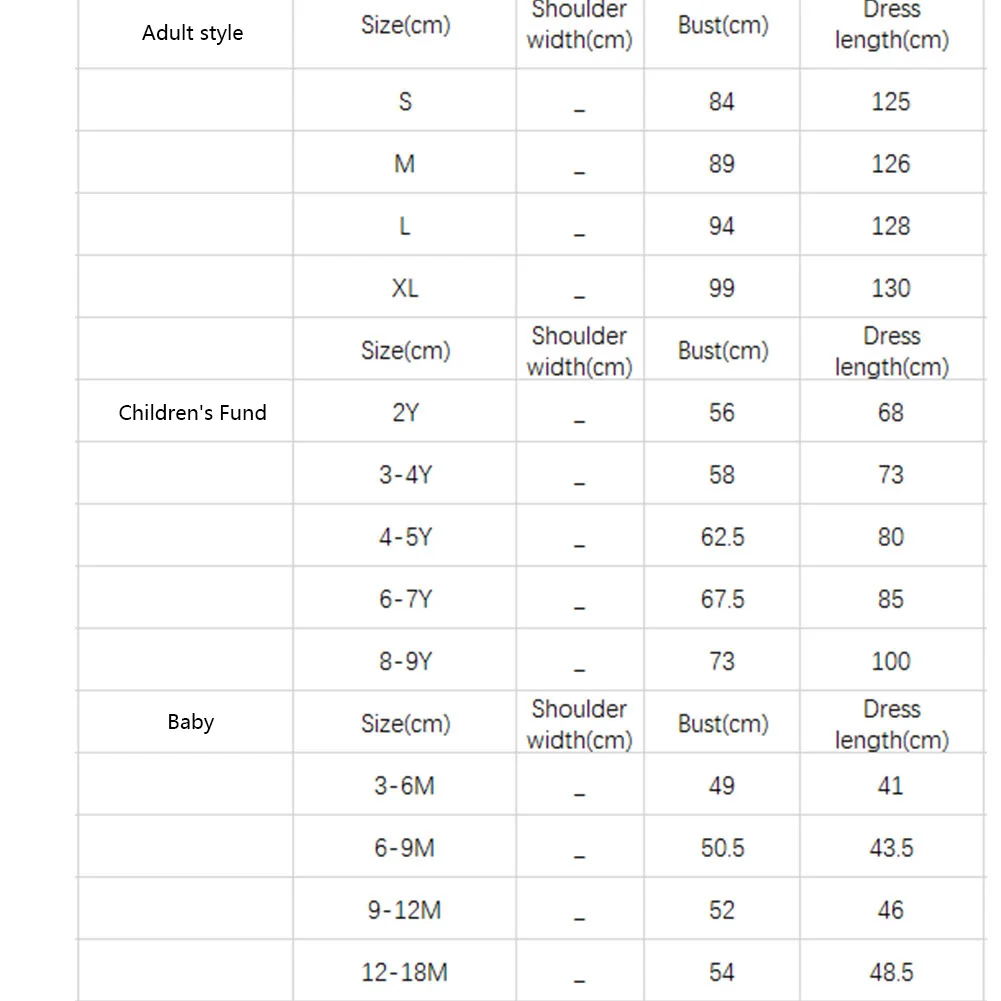Click the adult size S cell
Viewport: 1001px width, 1001px height.
(405, 101)
